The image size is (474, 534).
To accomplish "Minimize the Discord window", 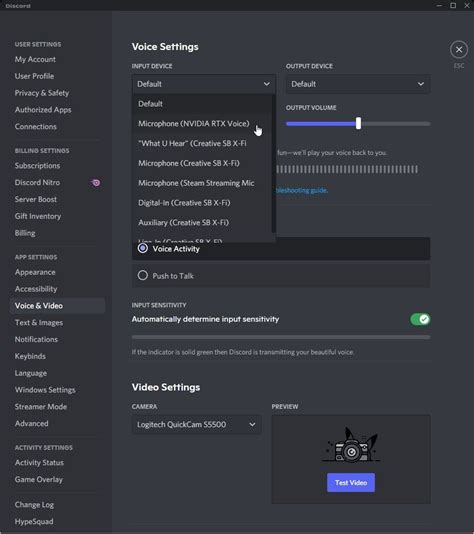I will click(439, 5).
